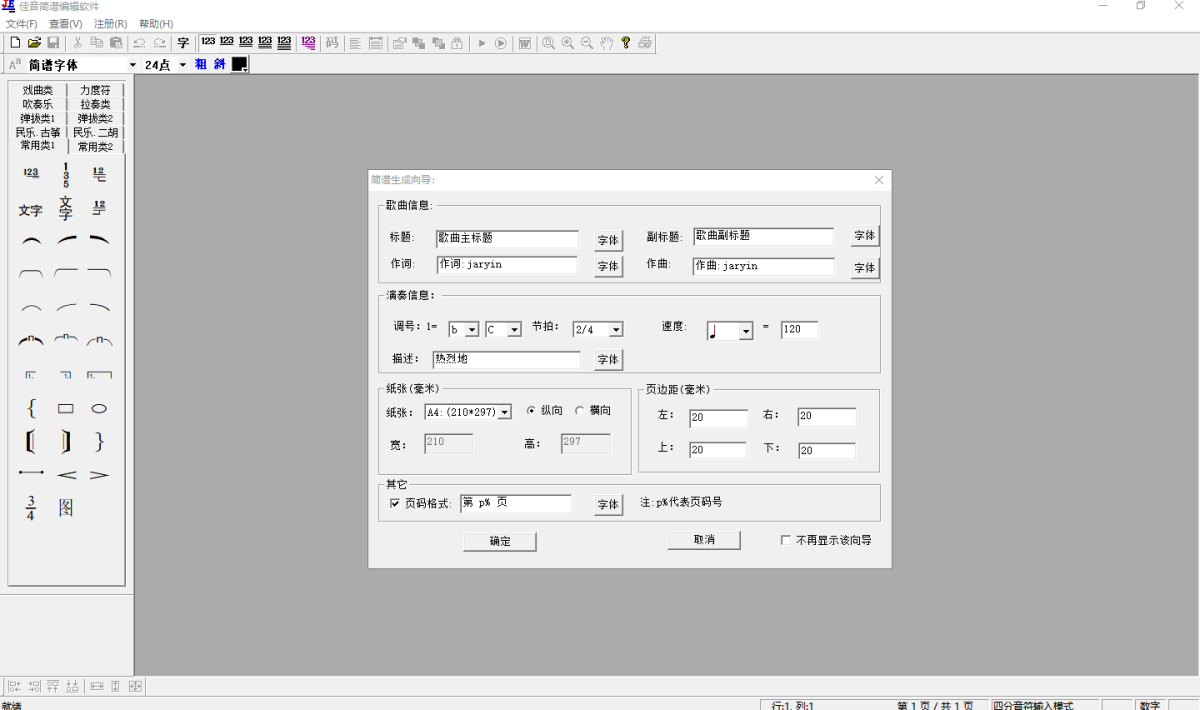Viewport: 1200px width, 710px height.
Task: Open the 文件(F) menu
Action: [22, 23]
